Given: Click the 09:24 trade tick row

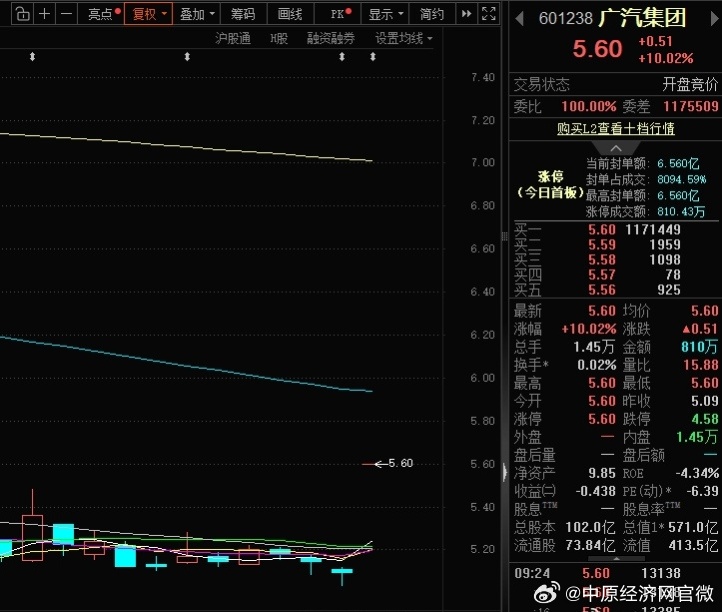Looking at the screenshot, I should (x=597, y=573).
